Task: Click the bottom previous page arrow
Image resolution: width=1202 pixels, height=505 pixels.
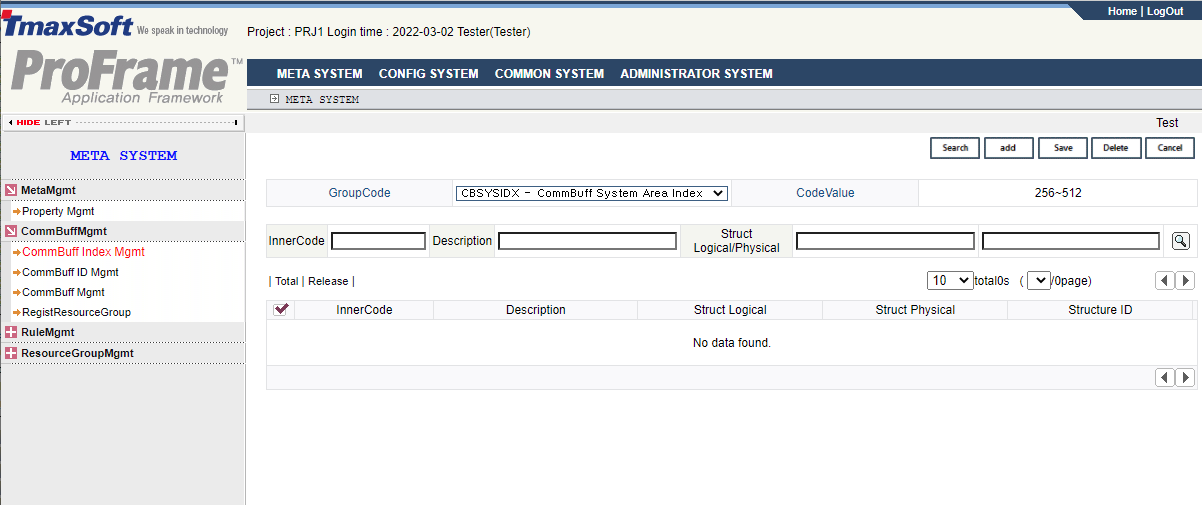Action: coord(1165,377)
